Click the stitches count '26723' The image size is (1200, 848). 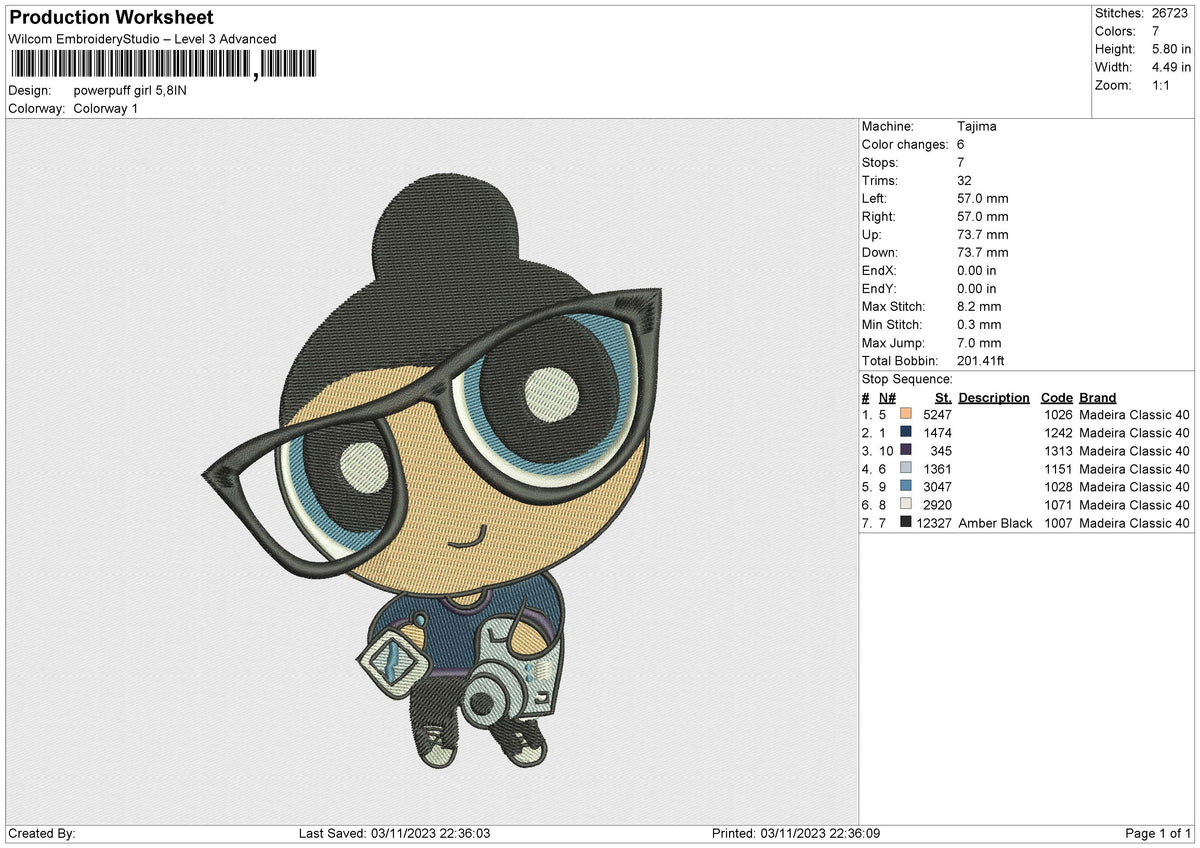pyautogui.click(x=1170, y=13)
